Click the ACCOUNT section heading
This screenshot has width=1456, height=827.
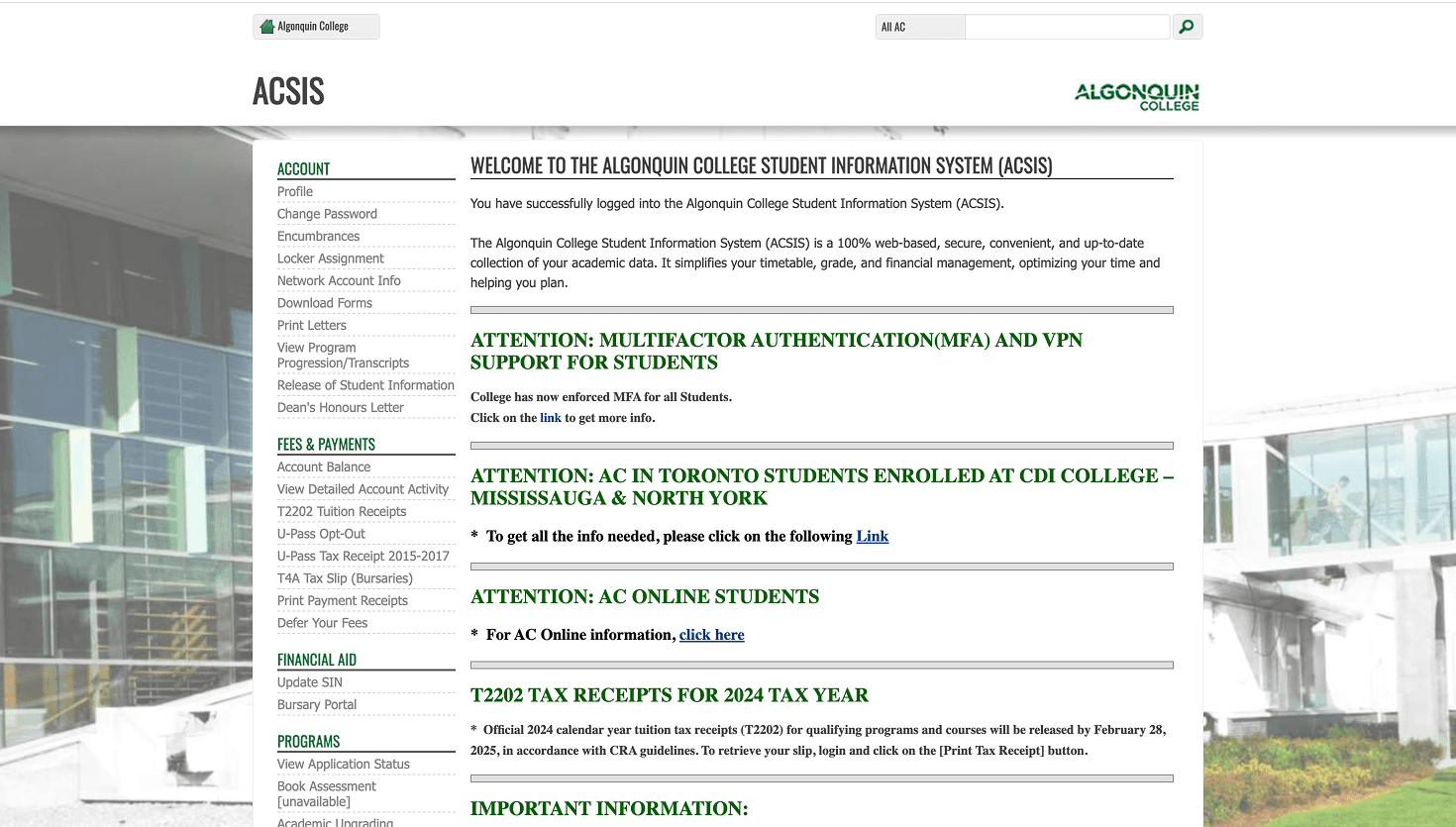(303, 168)
